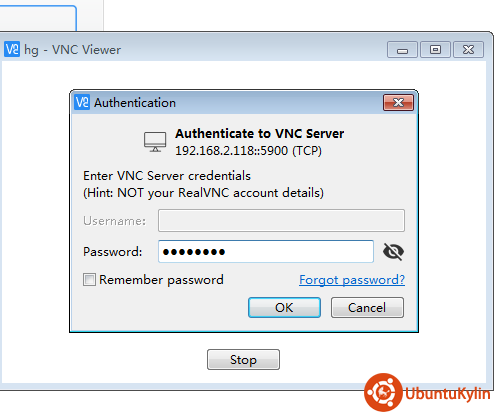498x417 pixels.
Task: Maximize the hg - VNC Viewer window
Action: click(435, 50)
